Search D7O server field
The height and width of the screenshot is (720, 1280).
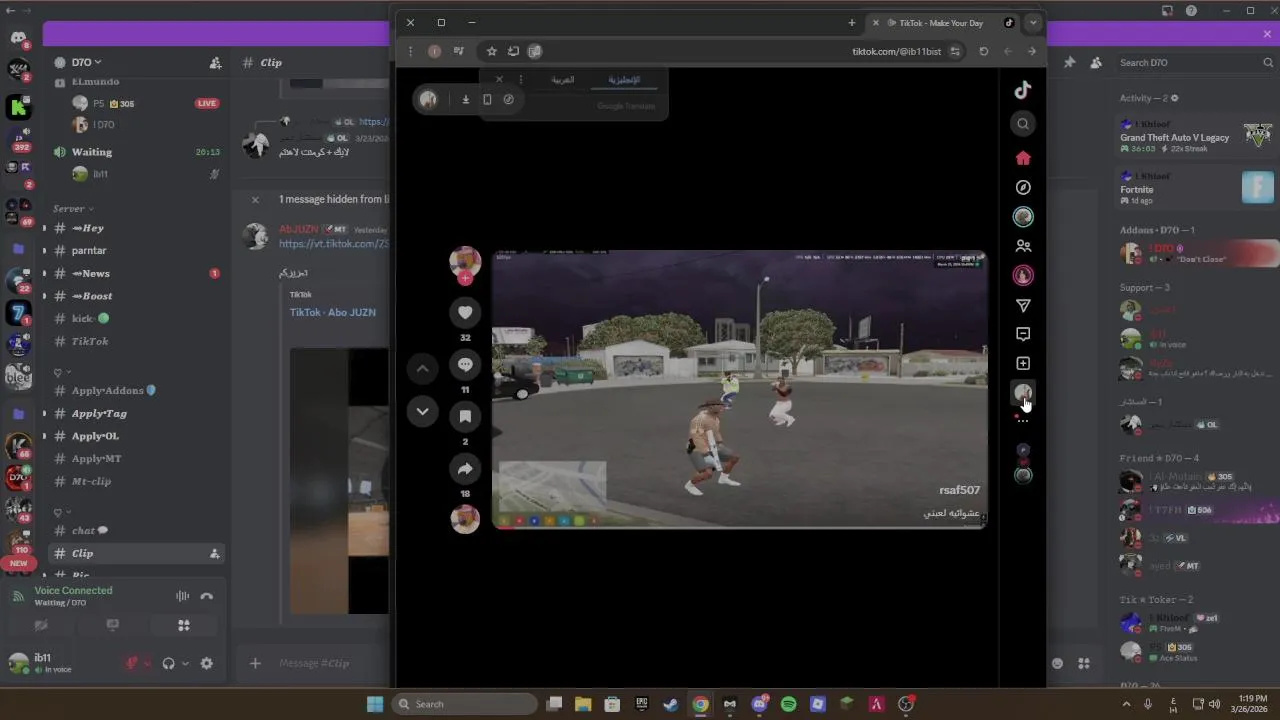click(1196, 62)
